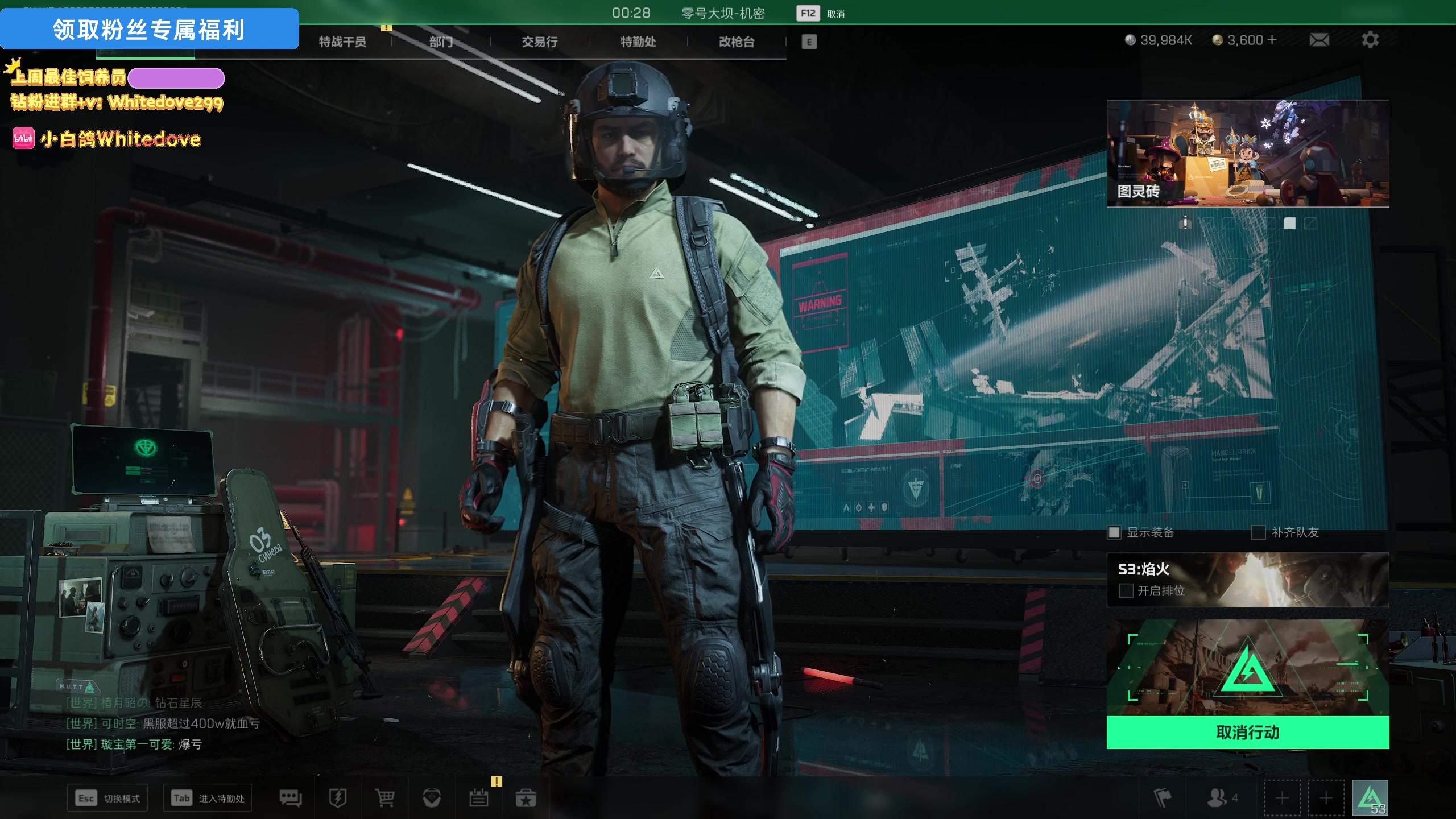Switch to the 特战干员 tab
The image size is (1456, 819).
pyautogui.click(x=342, y=42)
